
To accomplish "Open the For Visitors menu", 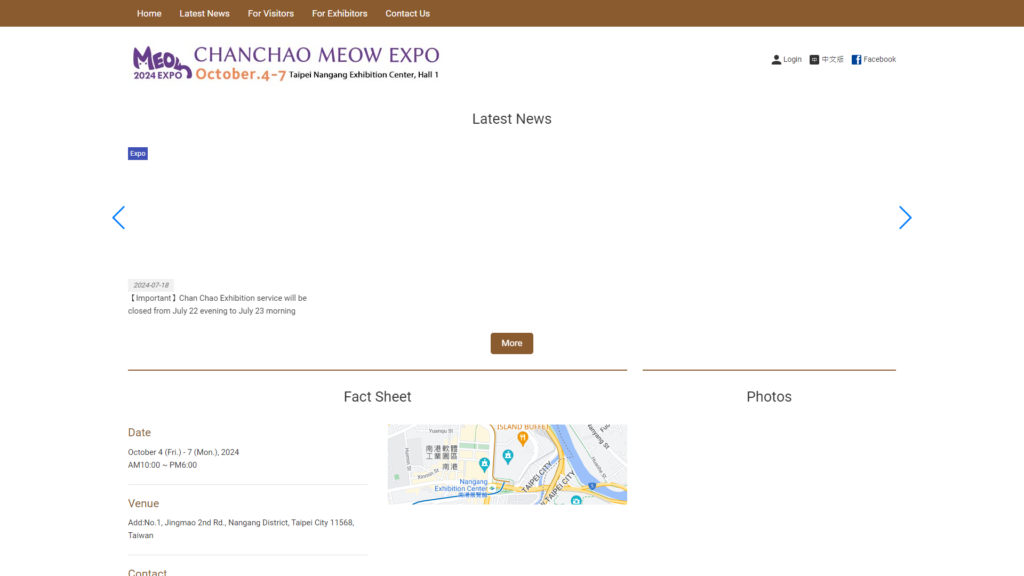I will pos(270,13).
